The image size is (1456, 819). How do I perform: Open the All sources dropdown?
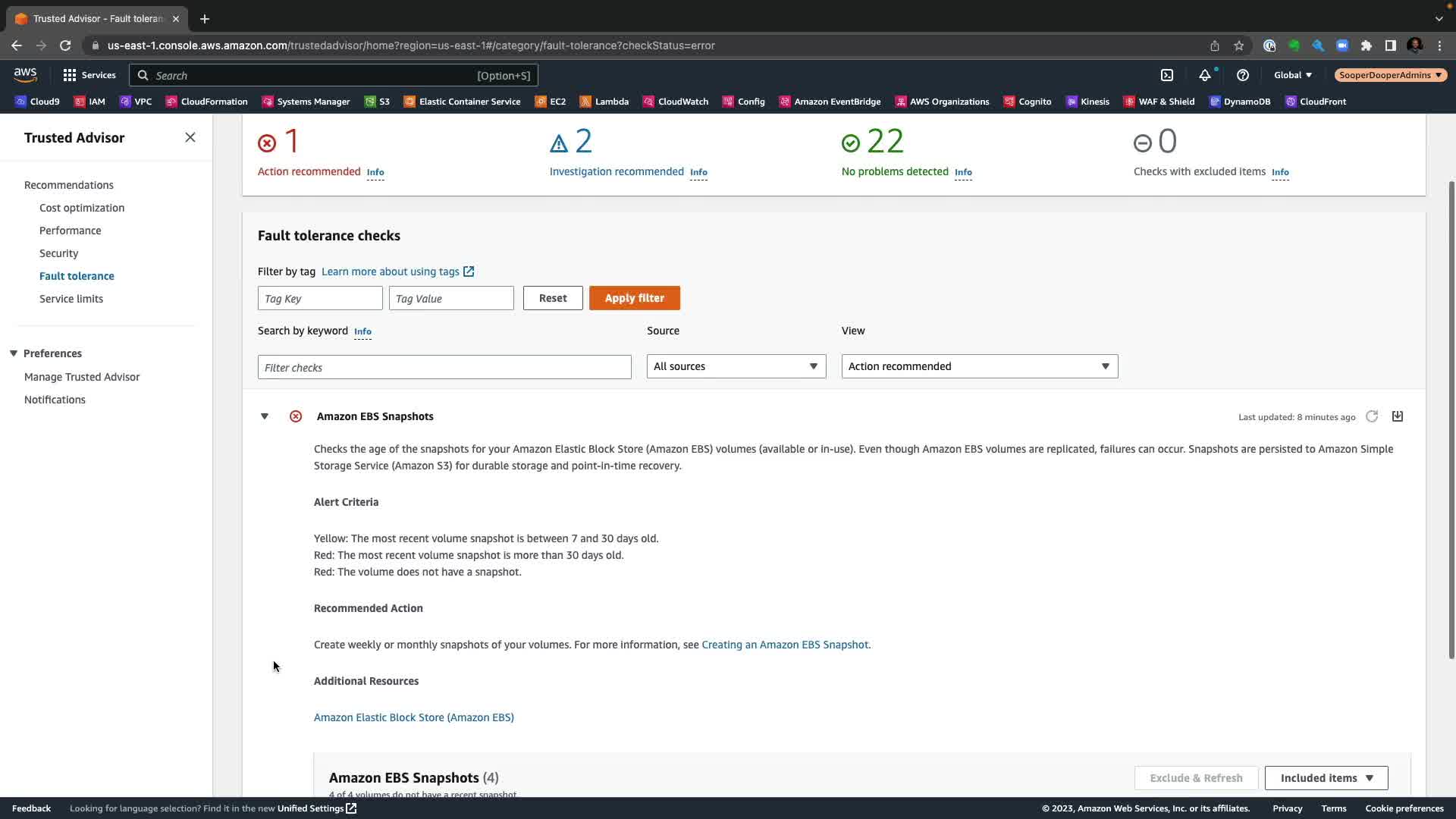coord(736,366)
